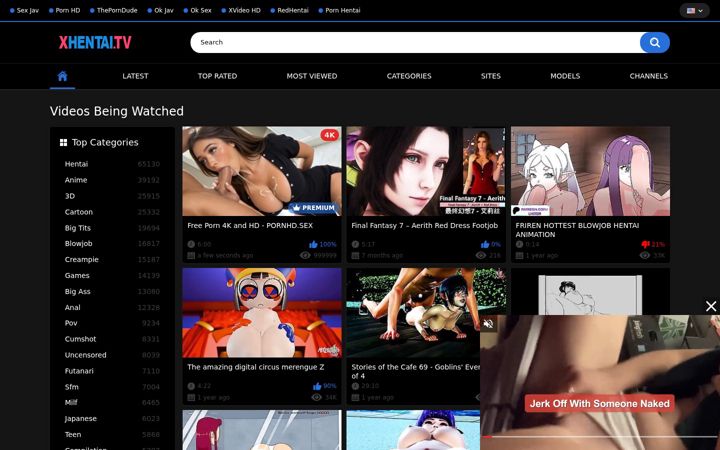
Task: Open the CATEGORIES tab
Action: click(409, 76)
